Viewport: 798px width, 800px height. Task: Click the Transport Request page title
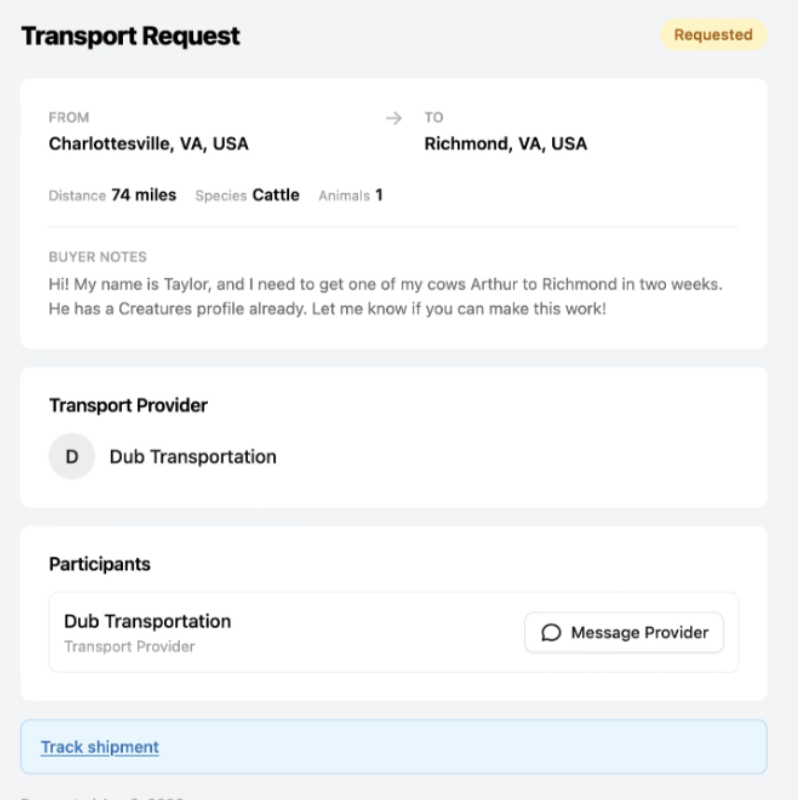(x=131, y=36)
